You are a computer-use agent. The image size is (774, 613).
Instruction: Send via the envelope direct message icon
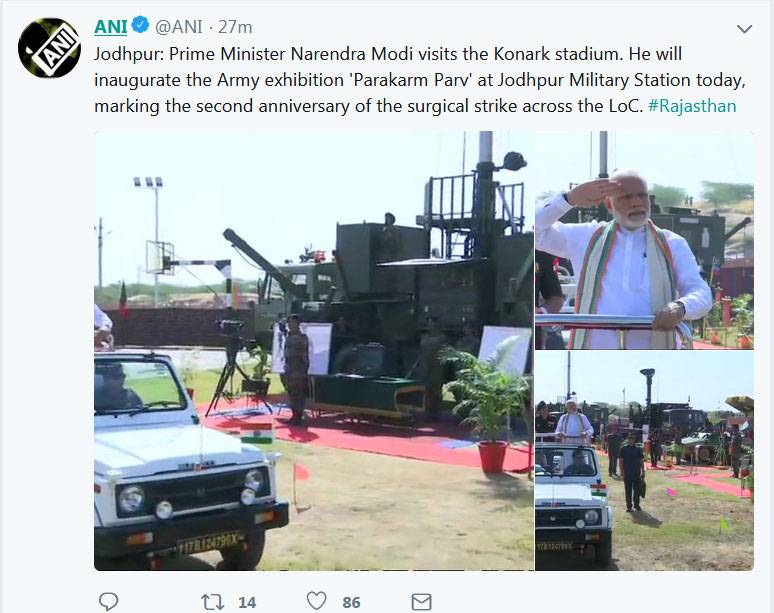click(421, 601)
